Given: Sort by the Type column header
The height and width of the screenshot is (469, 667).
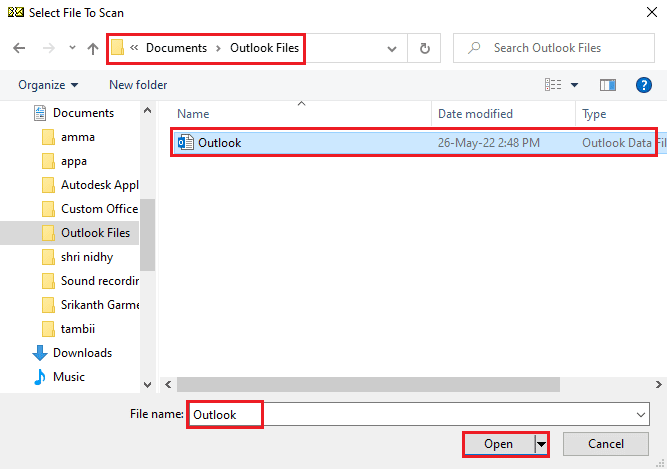Looking at the screenshot, I should (594, 114).
